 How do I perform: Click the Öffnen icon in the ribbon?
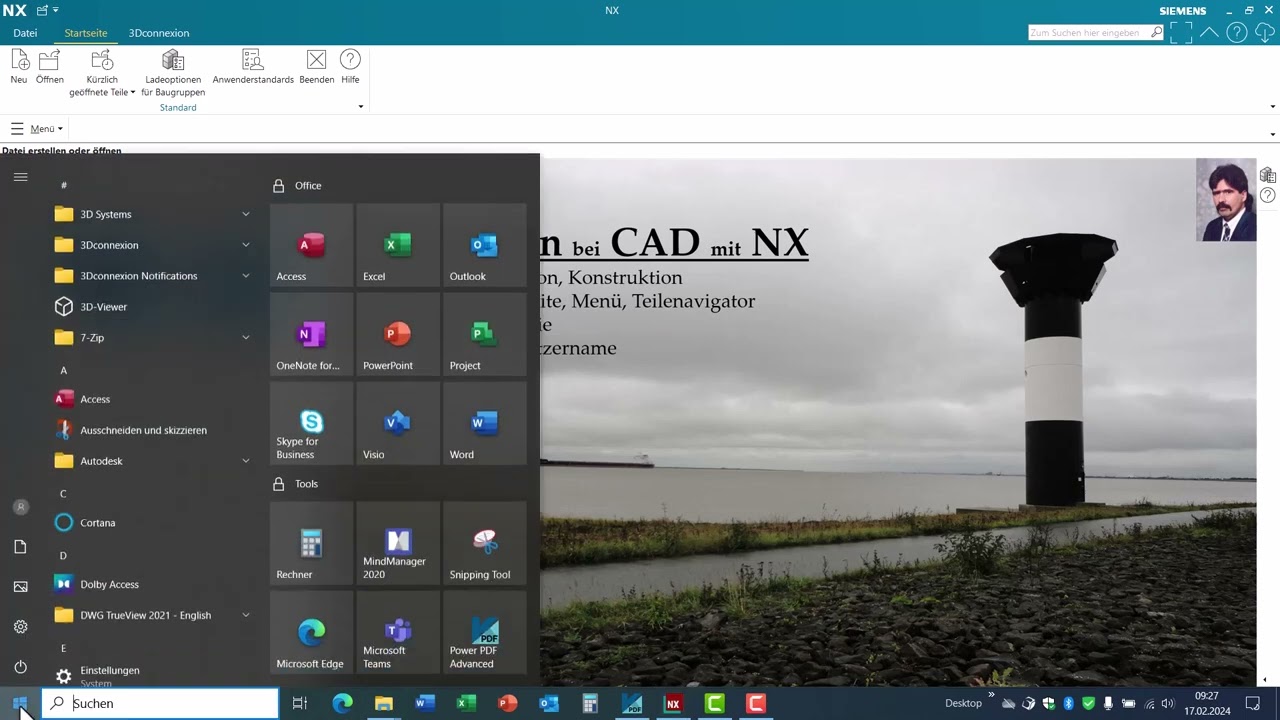click(x=49, y=60)
